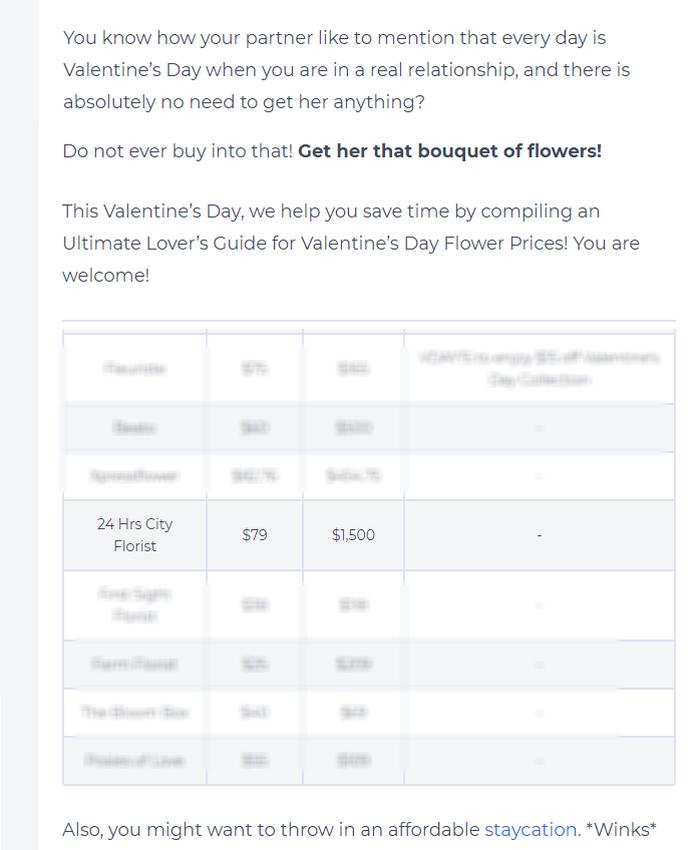Click blurred two-line florist name below 24 Hrs City Florist
700x850 pixels.
134,604
